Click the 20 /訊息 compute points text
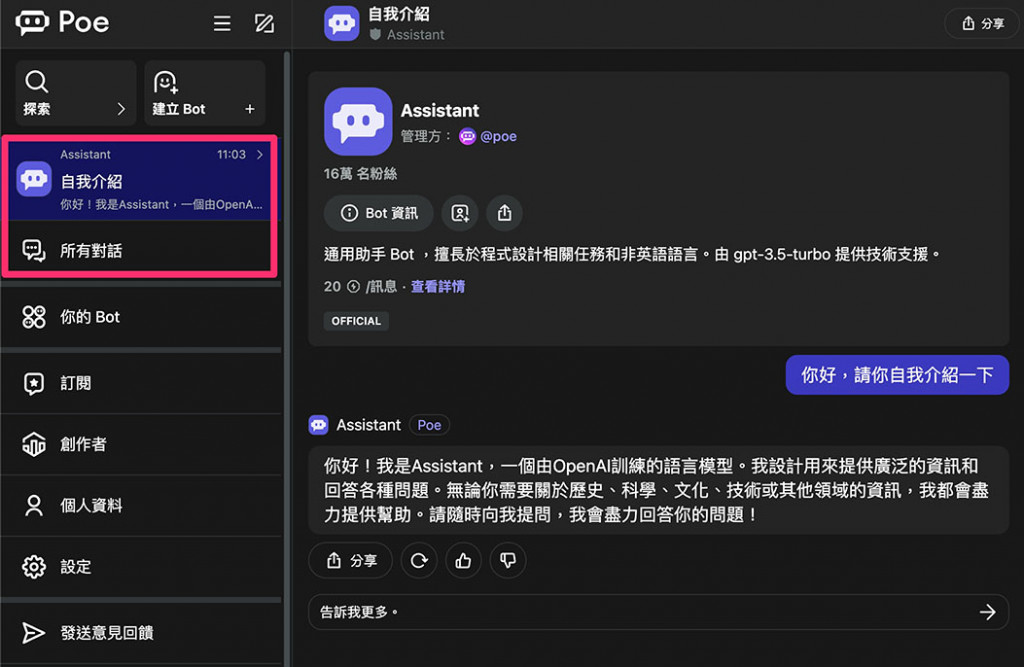1024x667 pixels. click(360, 287)
